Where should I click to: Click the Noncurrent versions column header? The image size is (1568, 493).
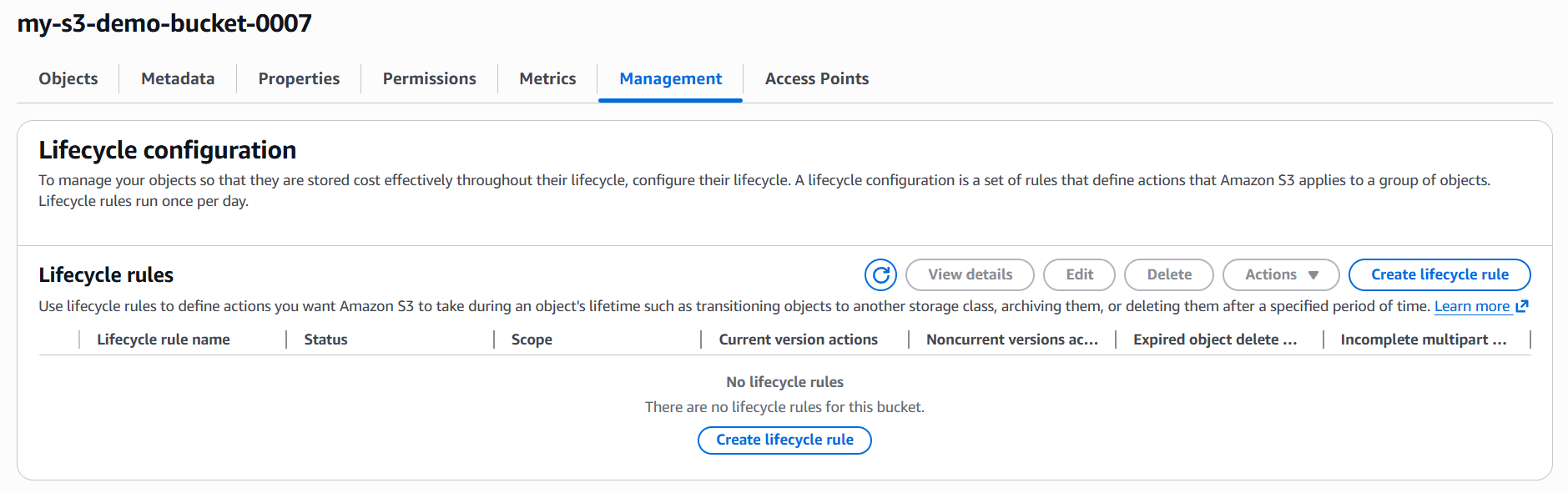tap(1012, 340)
